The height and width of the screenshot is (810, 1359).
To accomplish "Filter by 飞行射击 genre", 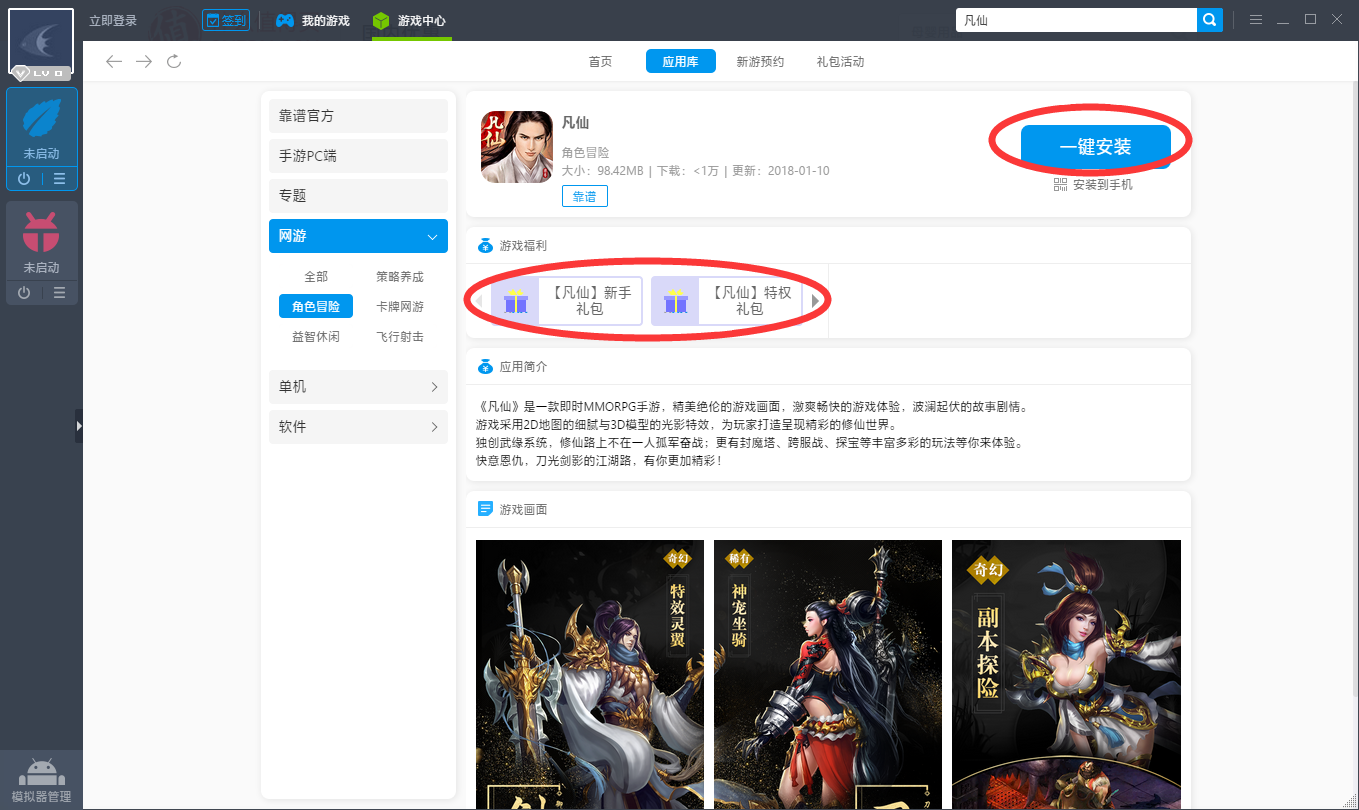I will click(x=400, y=337).
